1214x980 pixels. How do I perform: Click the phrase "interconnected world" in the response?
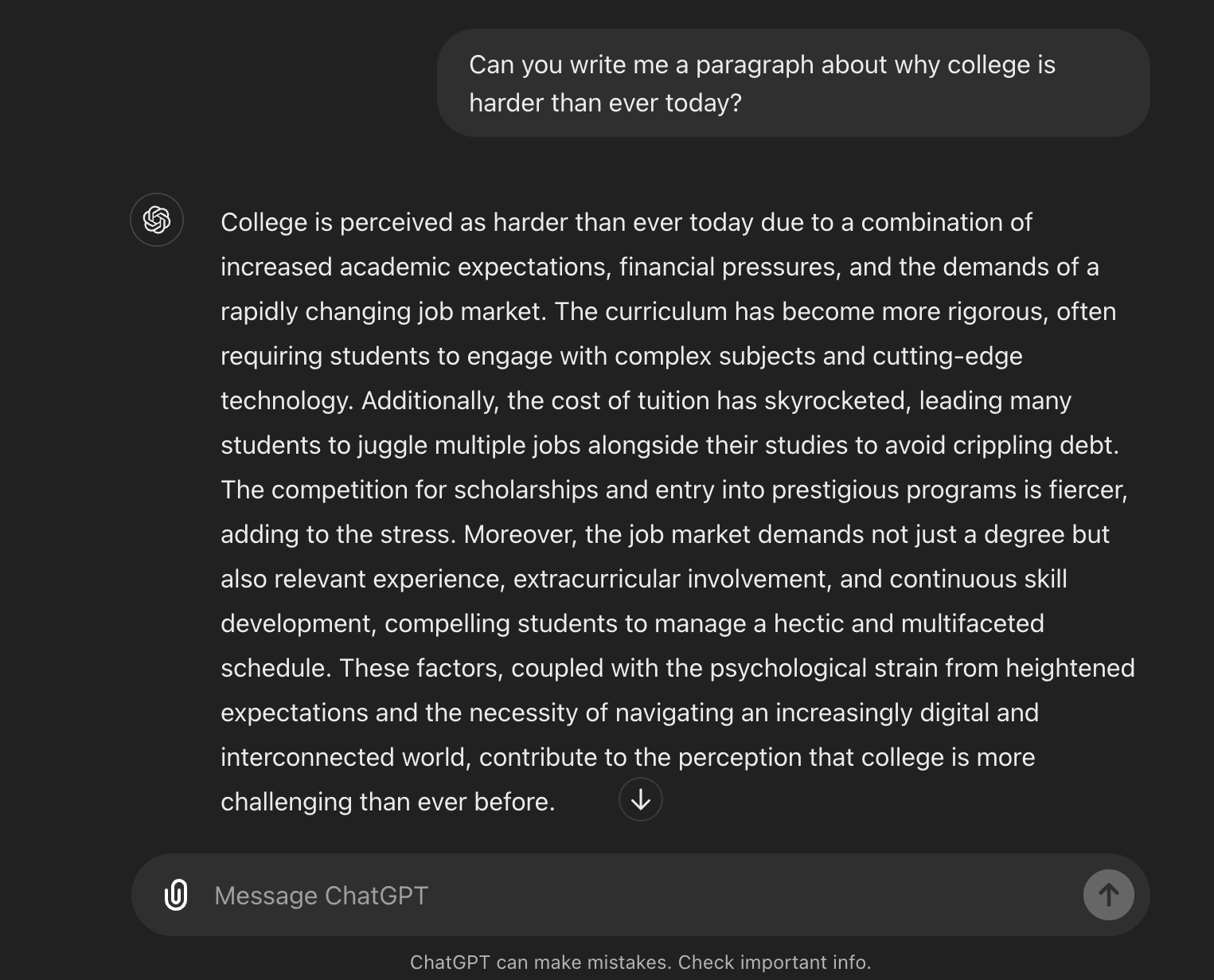pos(345,757)
